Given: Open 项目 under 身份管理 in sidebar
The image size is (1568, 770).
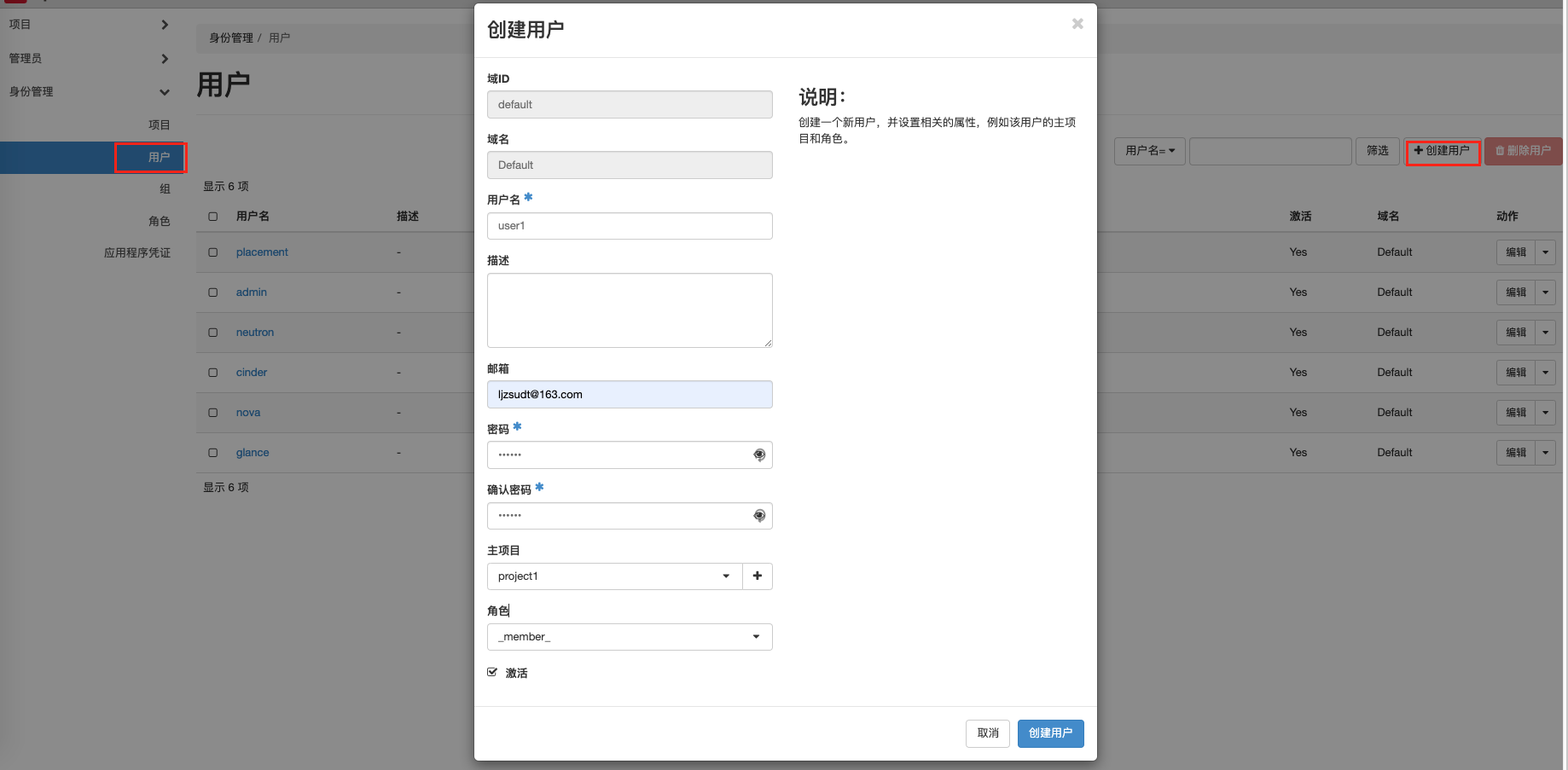Looking at the screenshot, I should click(160, 125).
